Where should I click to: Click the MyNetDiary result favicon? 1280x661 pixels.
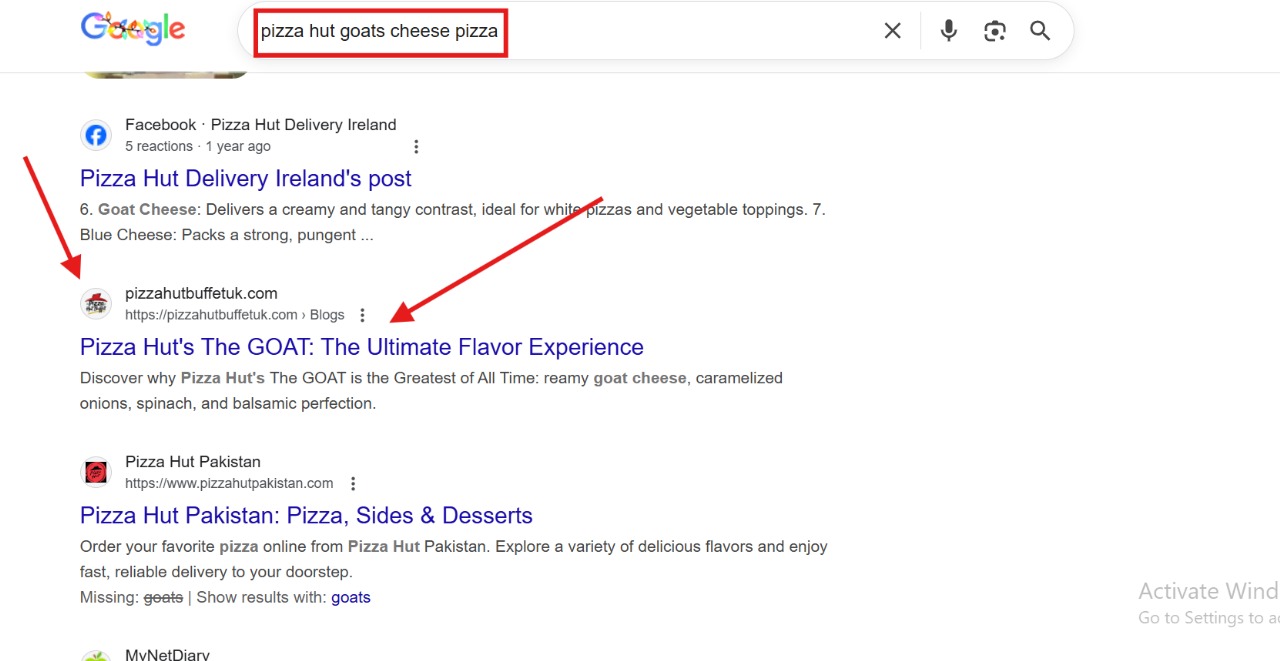96,655
